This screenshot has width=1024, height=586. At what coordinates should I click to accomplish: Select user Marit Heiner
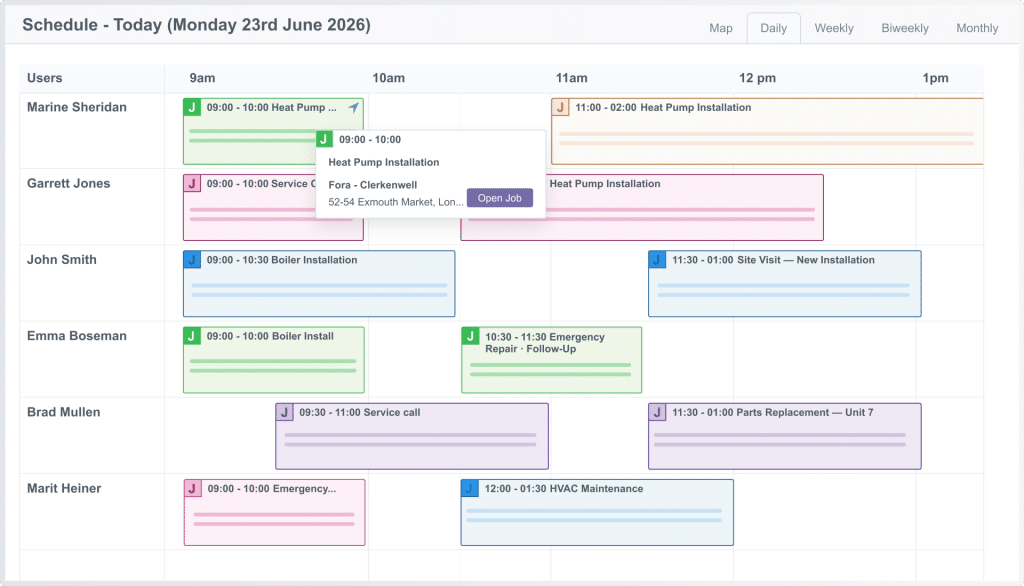pyautogui.click(x=64, y=489)
